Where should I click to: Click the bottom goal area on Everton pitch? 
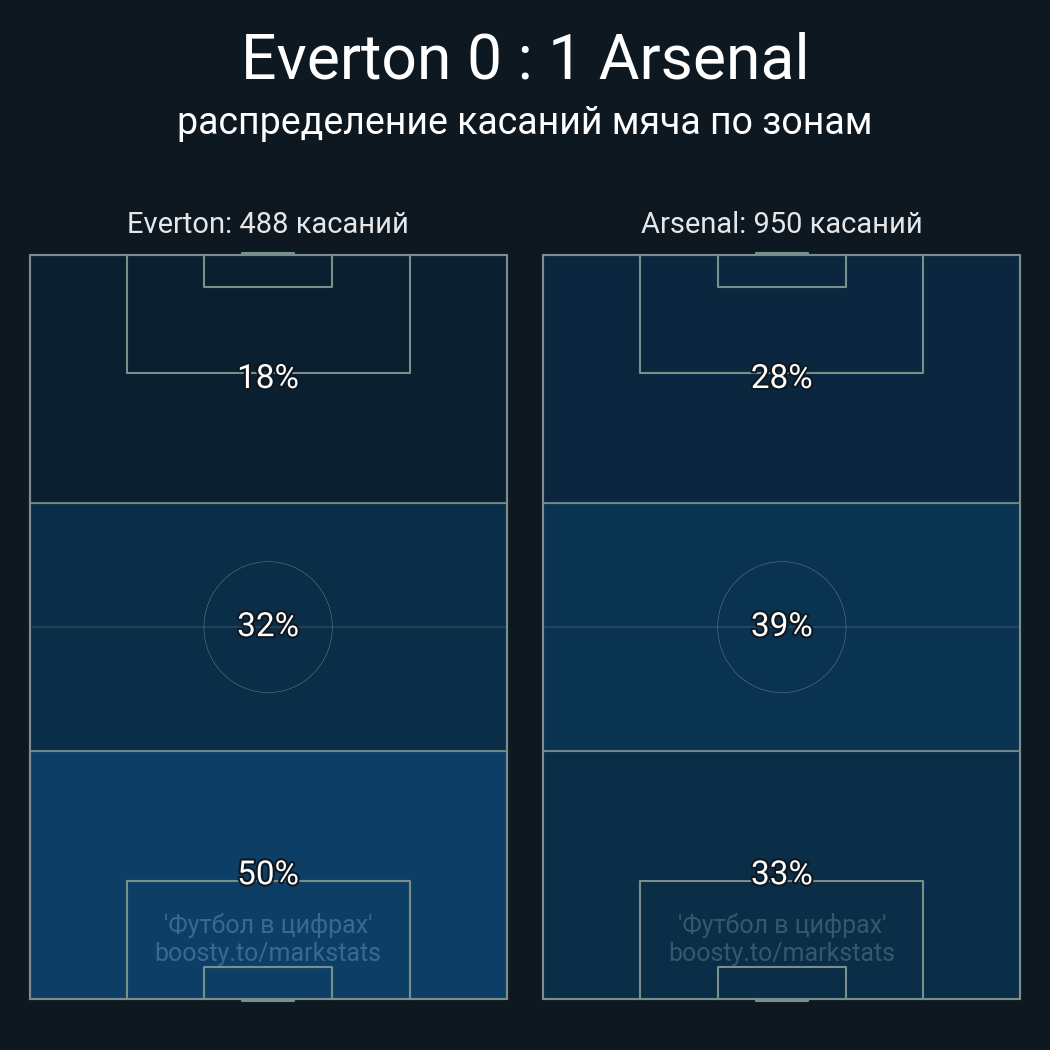(x=268, y=982)
